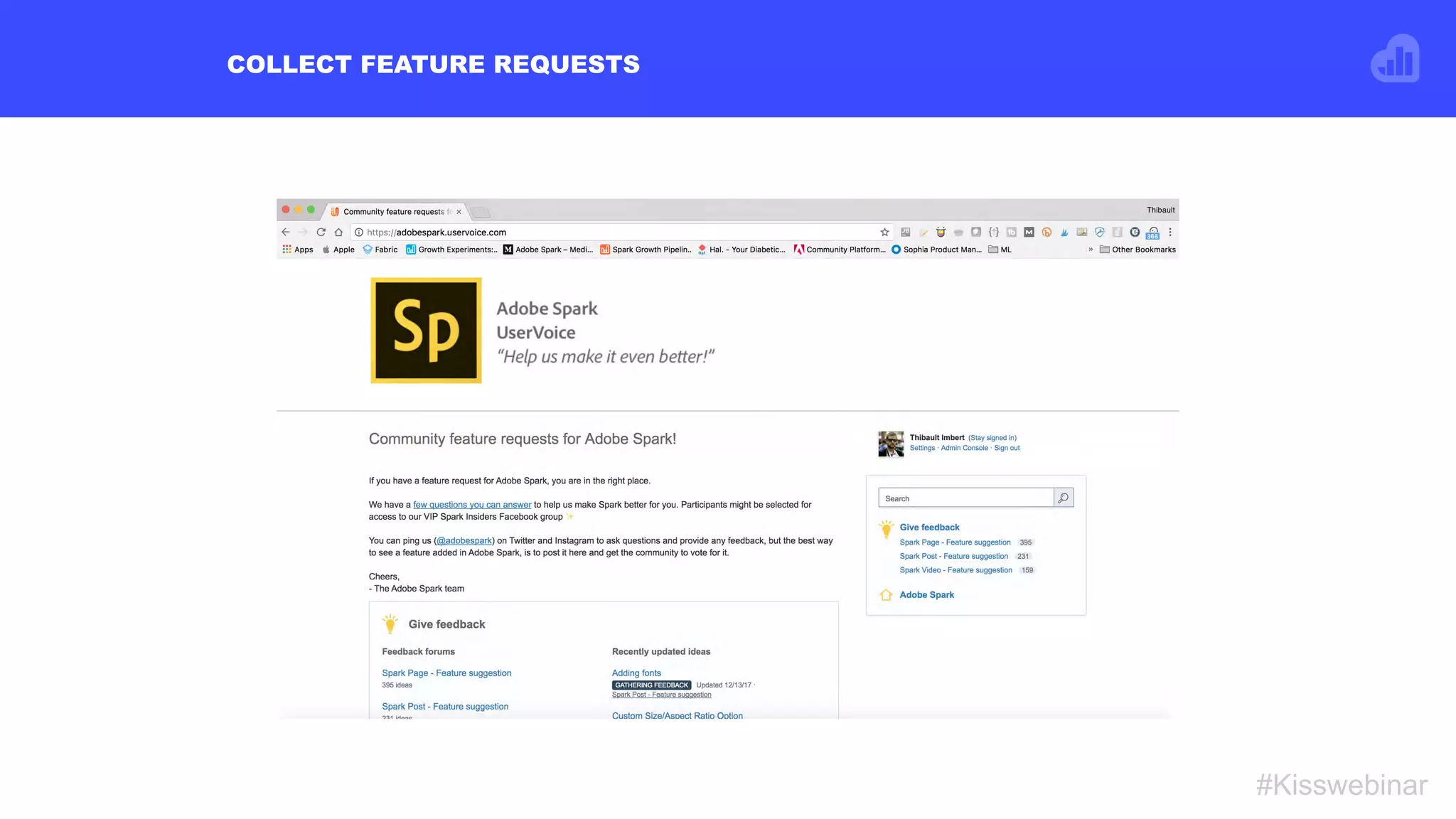Click the browser forward arrow

click(303, 232)
